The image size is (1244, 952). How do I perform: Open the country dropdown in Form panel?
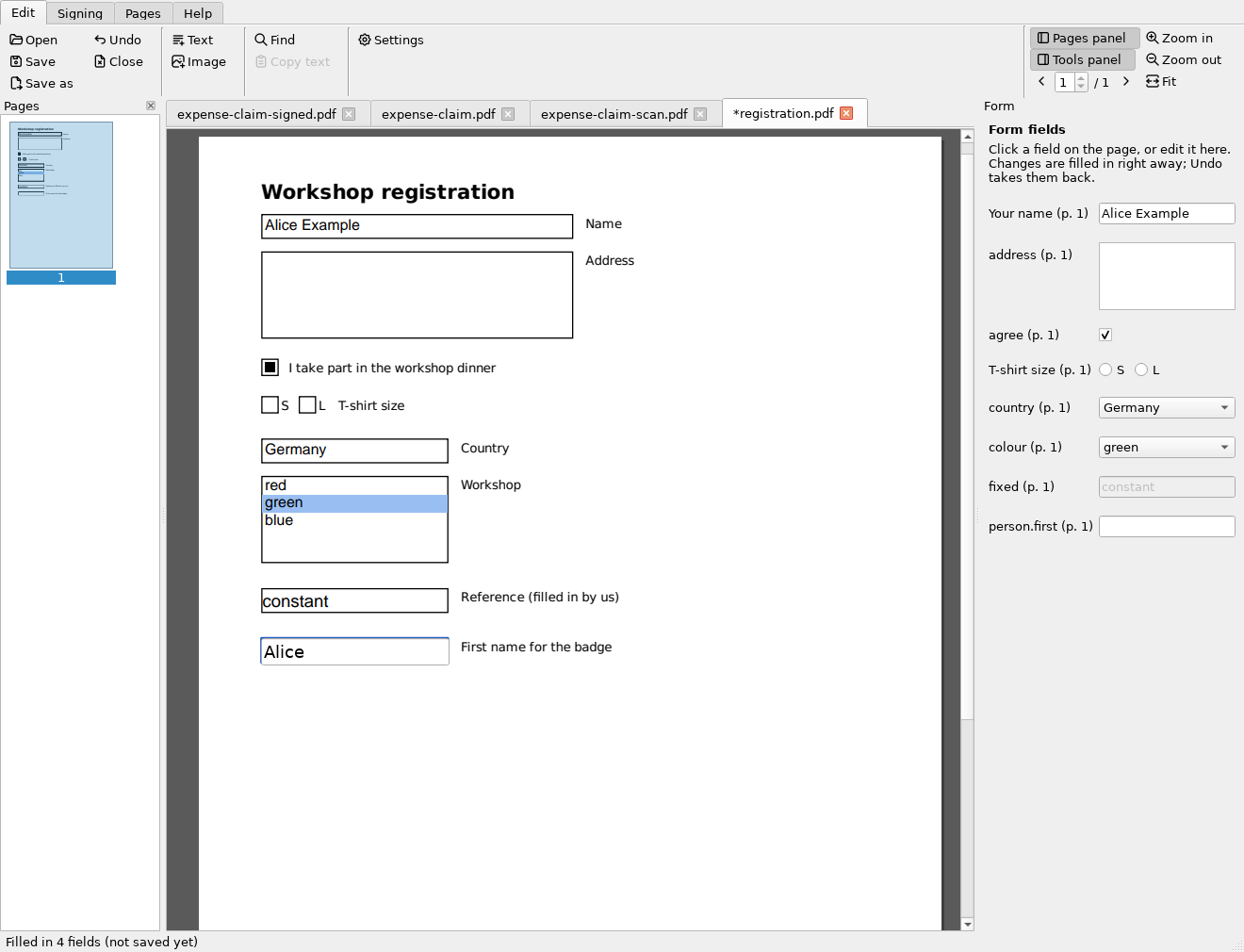click(1167, 408)
